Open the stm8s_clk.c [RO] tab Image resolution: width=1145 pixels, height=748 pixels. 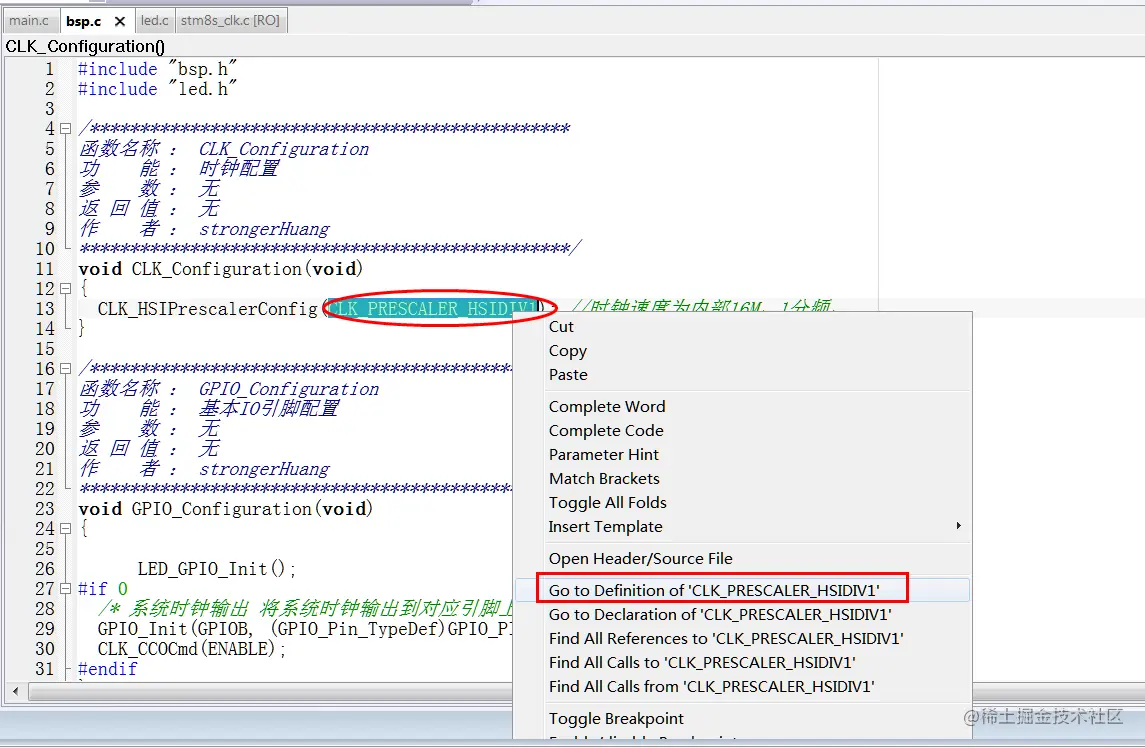[x=230, y=20]
